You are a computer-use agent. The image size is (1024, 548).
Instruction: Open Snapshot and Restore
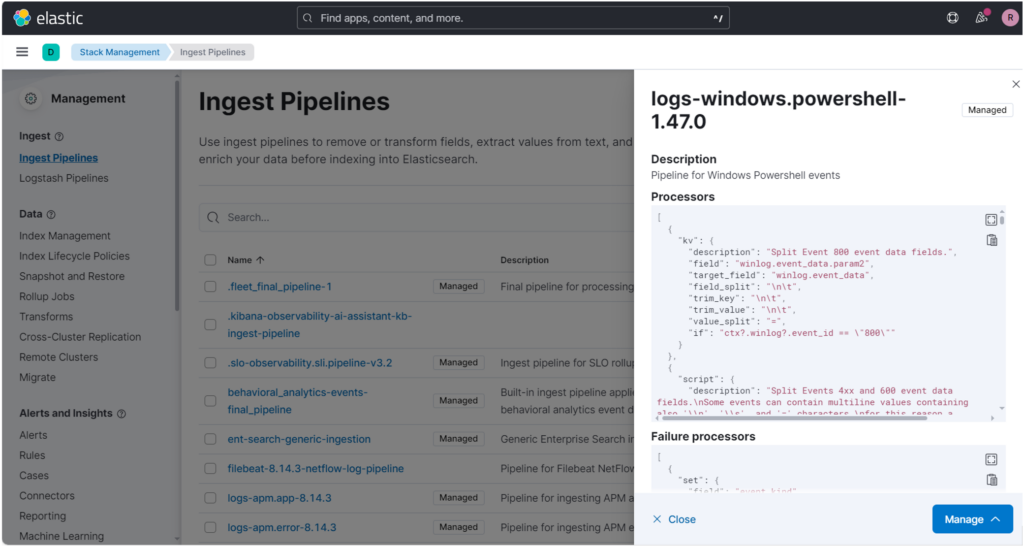click(x=72, y=276)
